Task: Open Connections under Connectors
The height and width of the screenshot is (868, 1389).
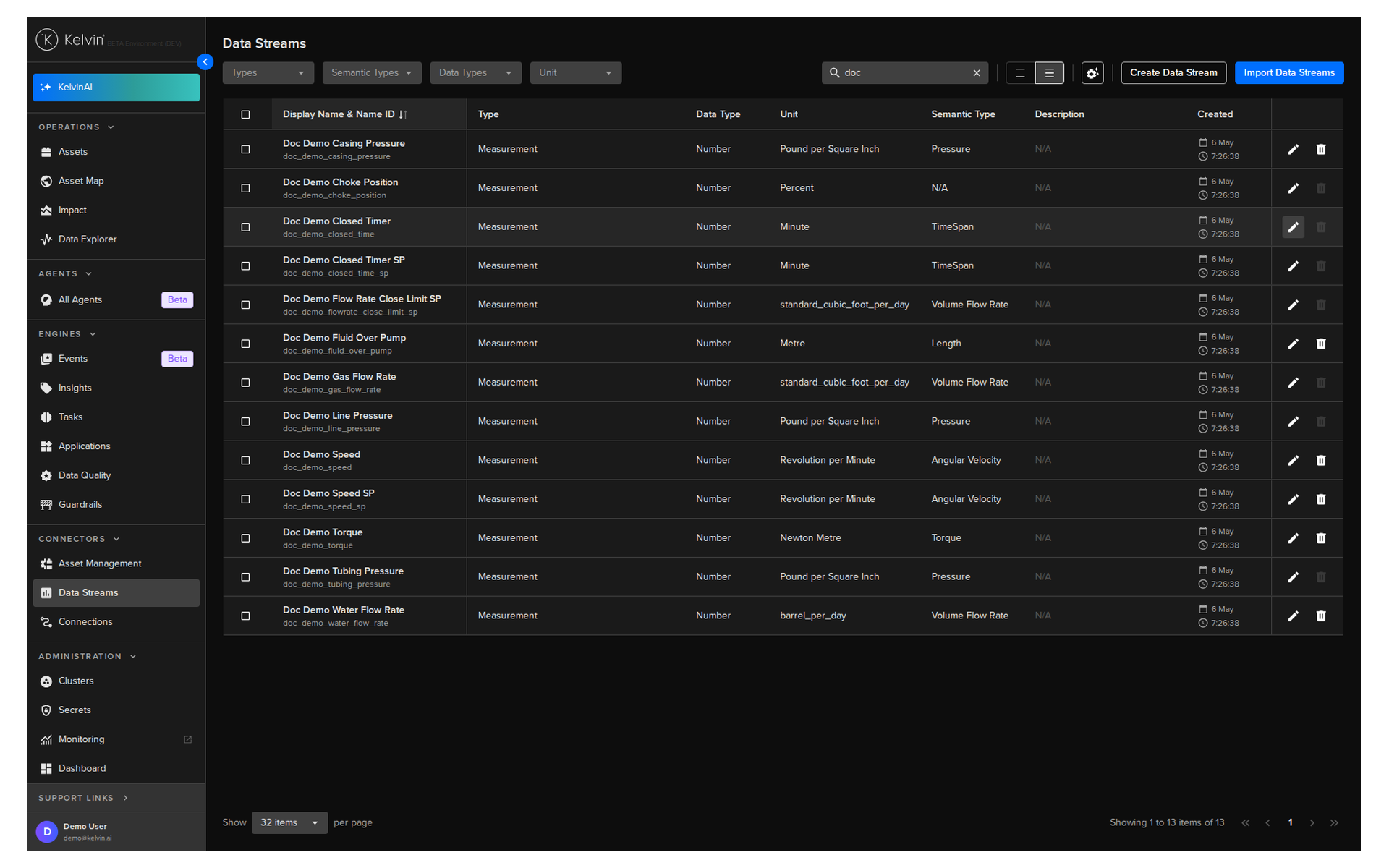Action: pos(116,622)
